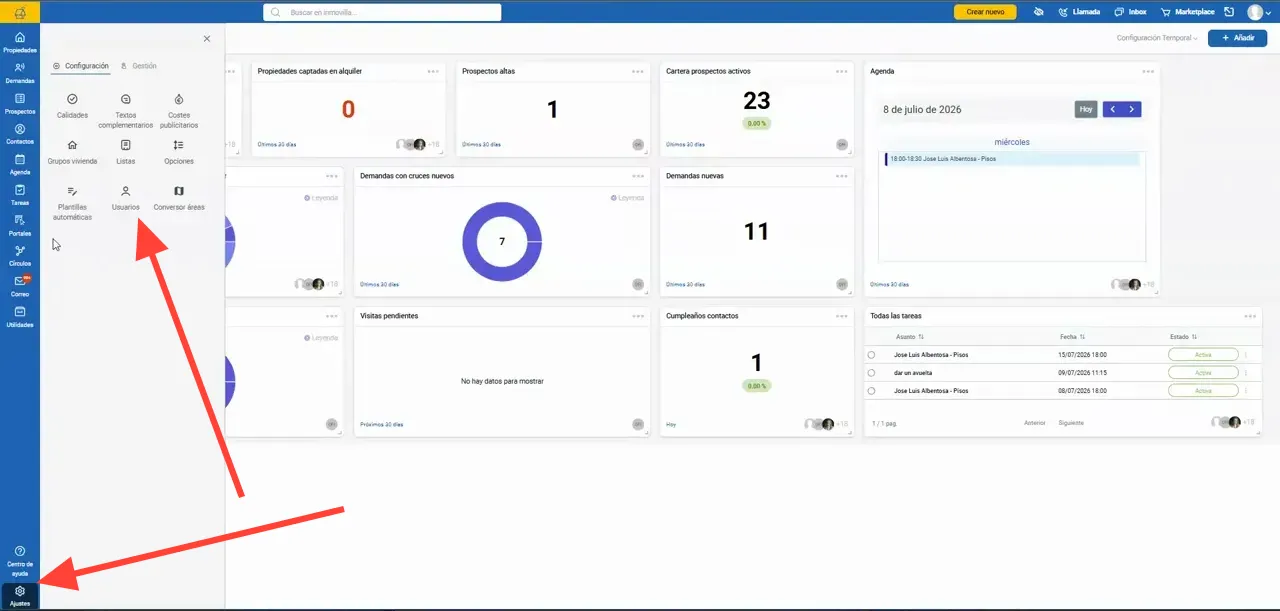This screenshot has height=611, width=1280.
Task: Click the Añadir button
Action: point(1238,38)
